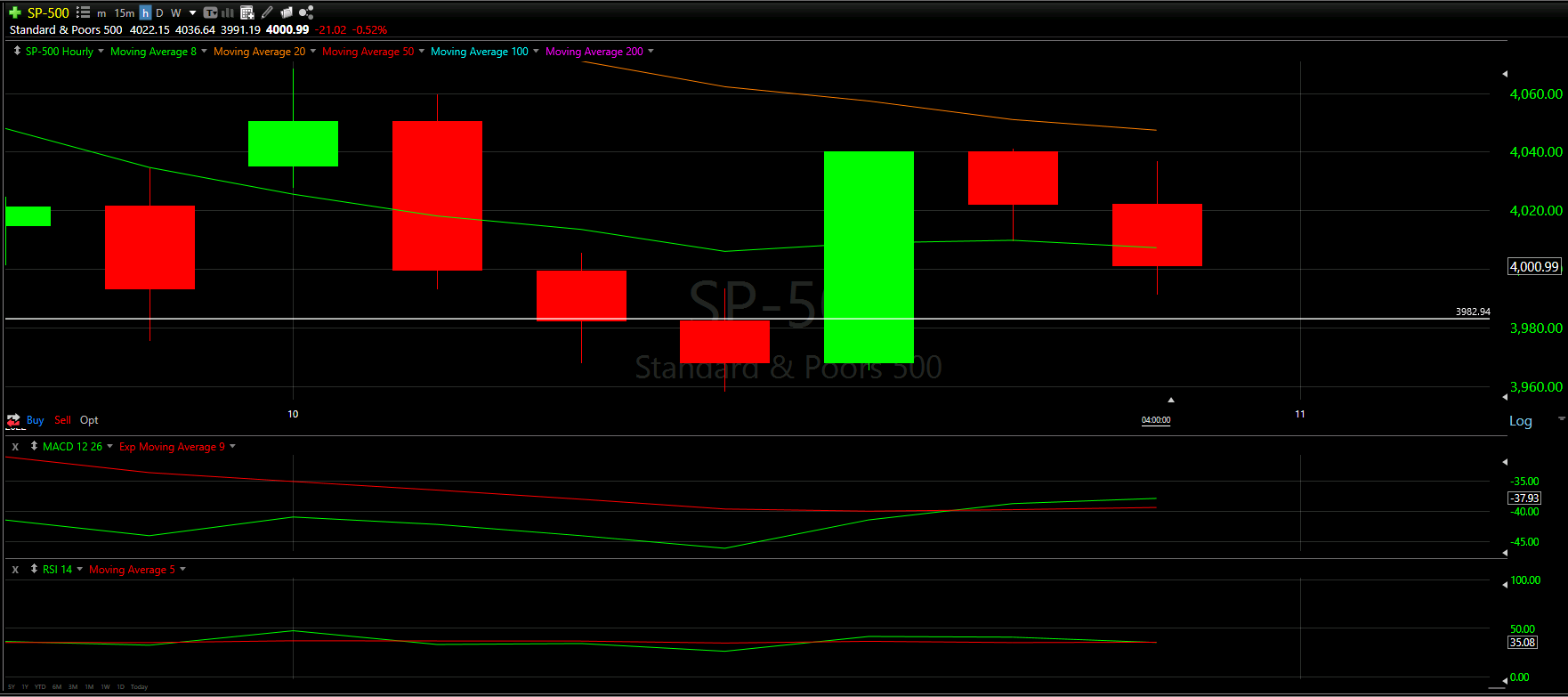Click the buy/sell trade arrows icon
Image resolution: width=1568 pixels, height=697 pixels.
13,419
